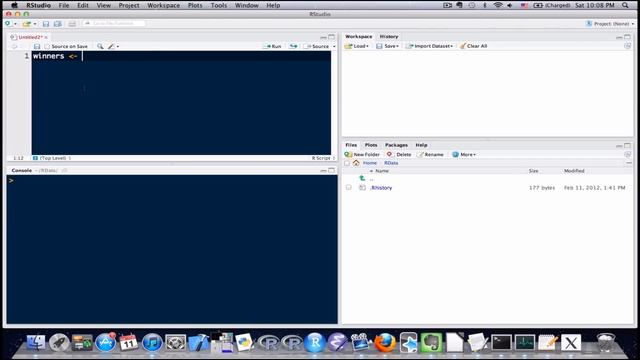Click the Size column header
The image size is (640, 360).
tap(533, 171)
